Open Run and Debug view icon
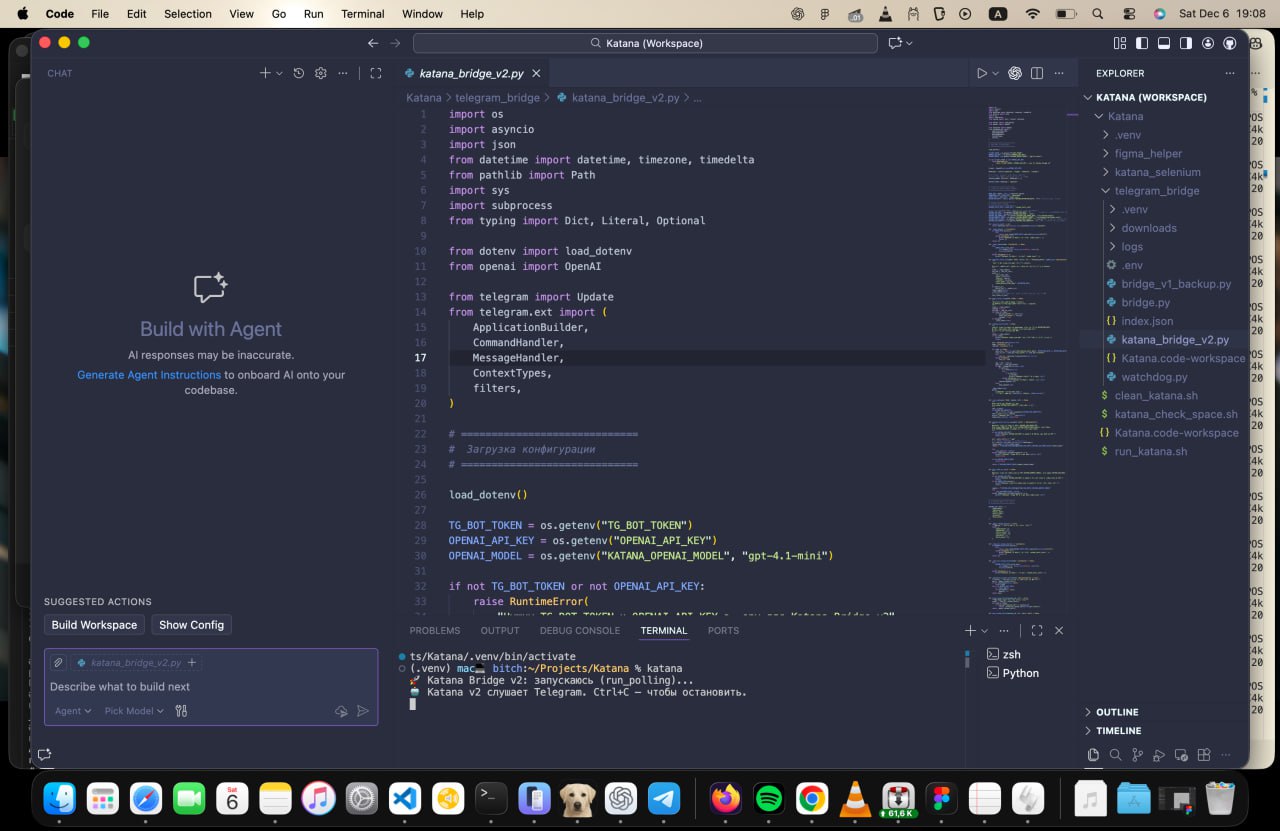 tap(1160, 755)
